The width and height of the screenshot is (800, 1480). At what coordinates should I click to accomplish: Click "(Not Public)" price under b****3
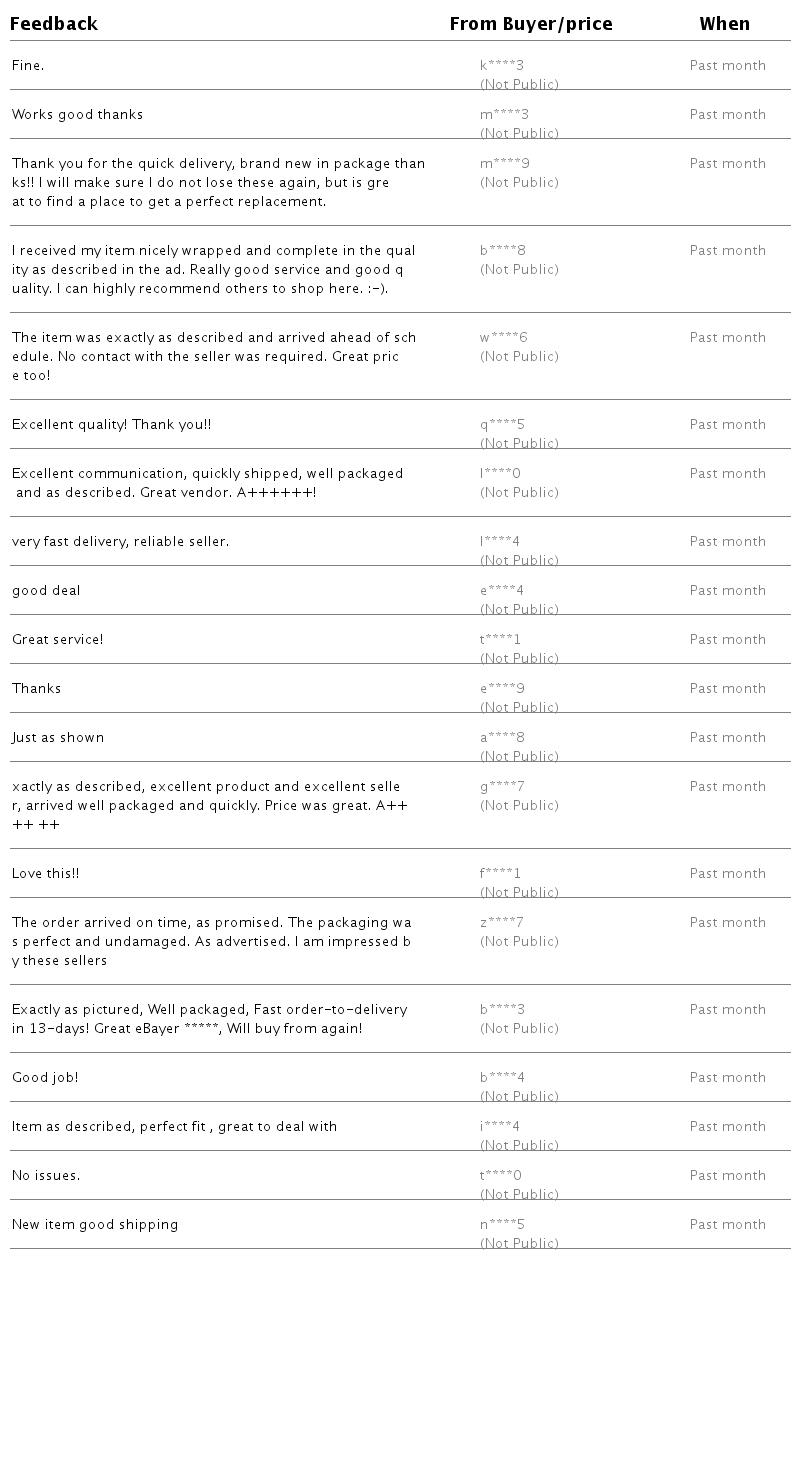coord(519,1029)
